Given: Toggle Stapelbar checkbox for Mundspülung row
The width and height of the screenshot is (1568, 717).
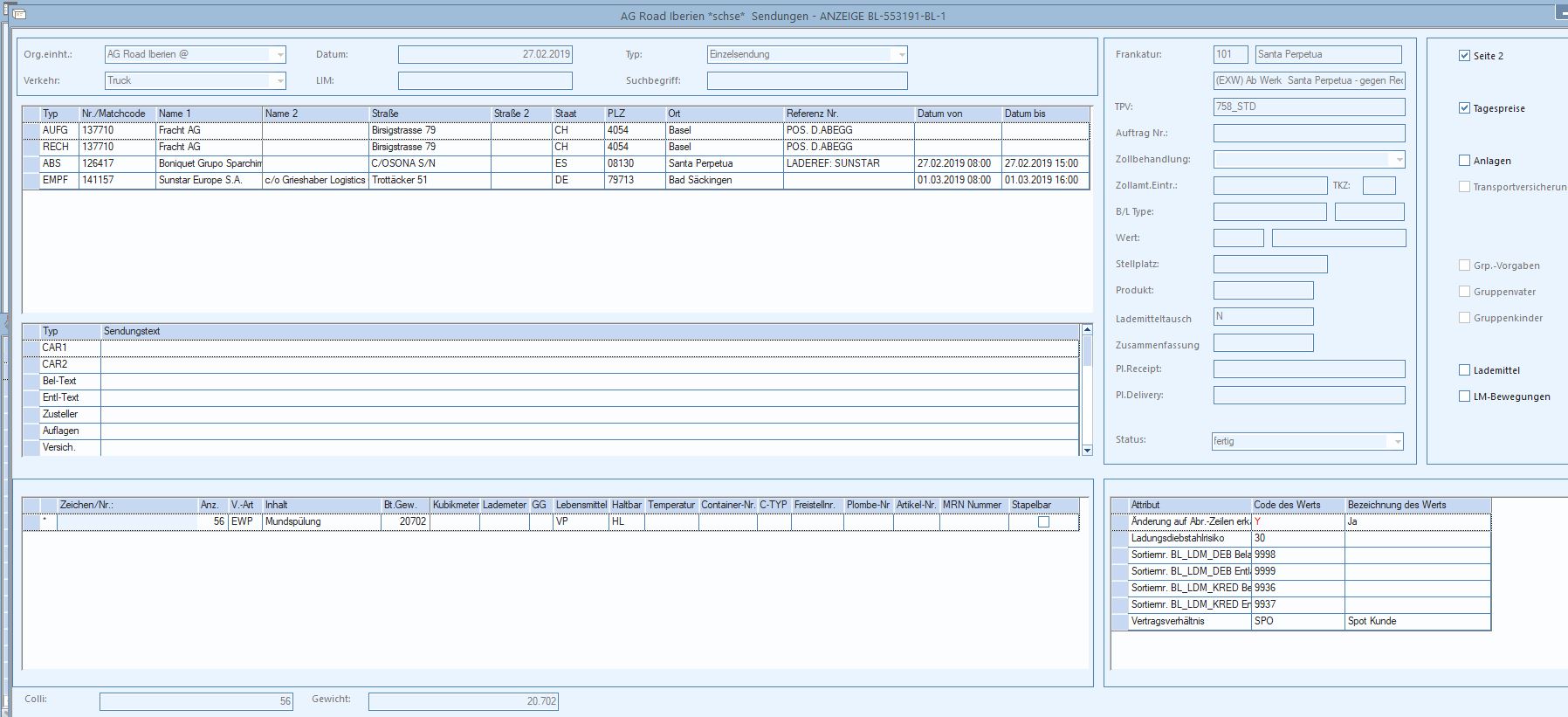Looking at the screenshot, I should 1043,522.
